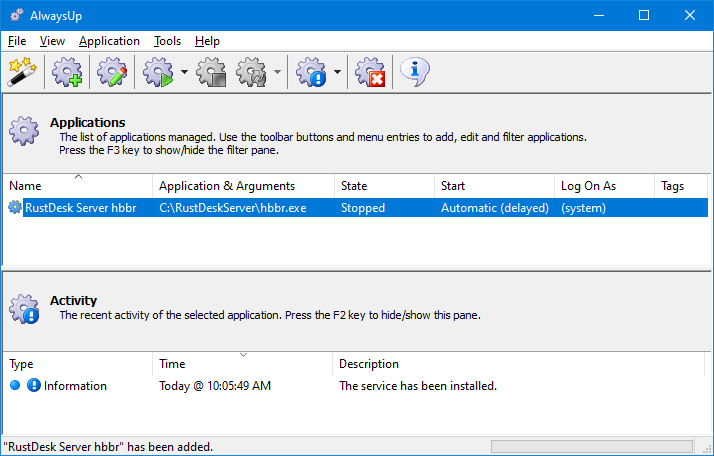This screenshot has width=714, height=456.
Task: Expand the Start application dropdown arrow
Action: click(184, 72)
